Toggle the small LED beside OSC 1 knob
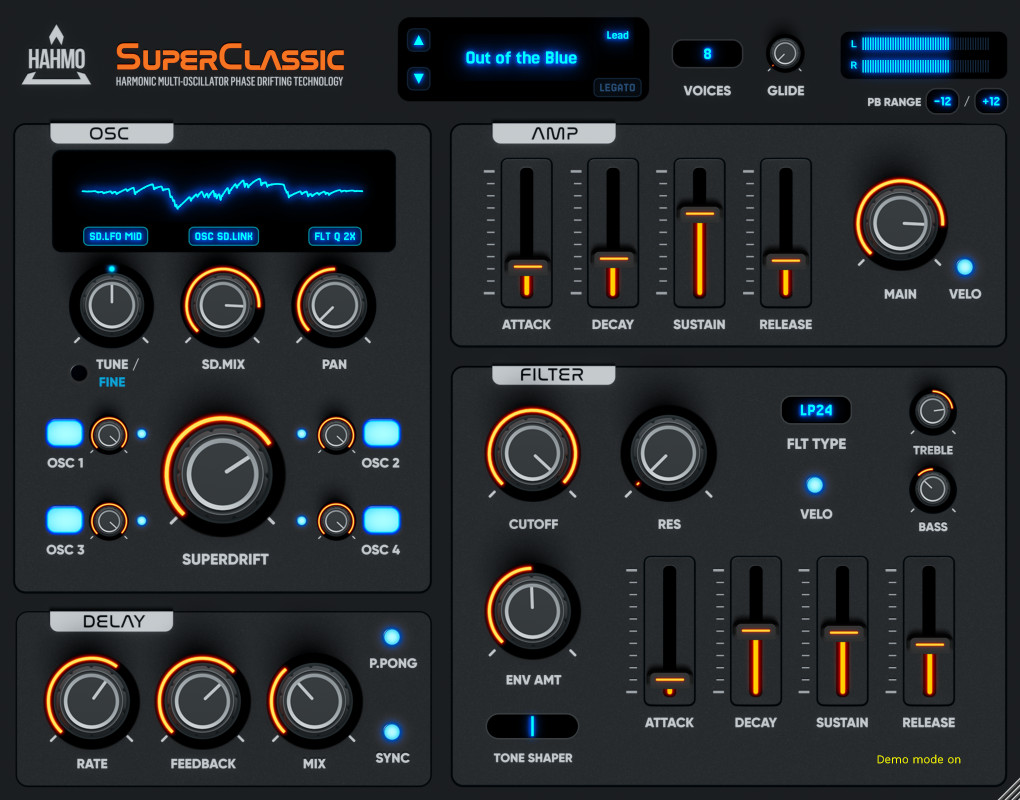 coord(142,434)
